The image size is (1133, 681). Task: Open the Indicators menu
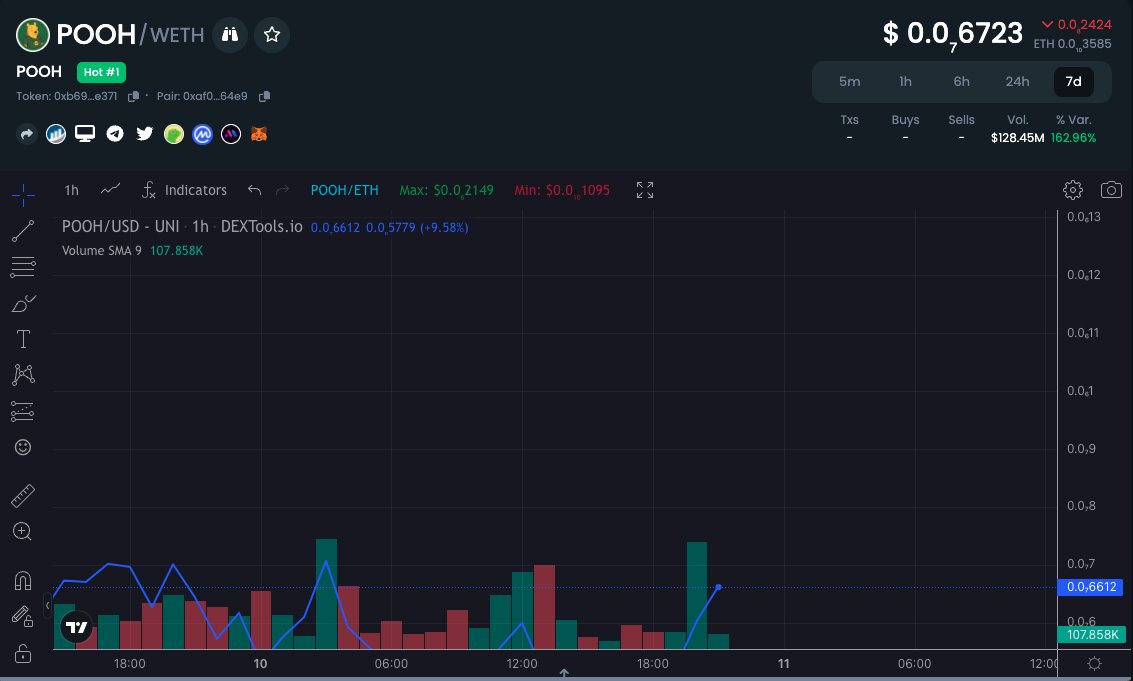[x=185, y=190]
